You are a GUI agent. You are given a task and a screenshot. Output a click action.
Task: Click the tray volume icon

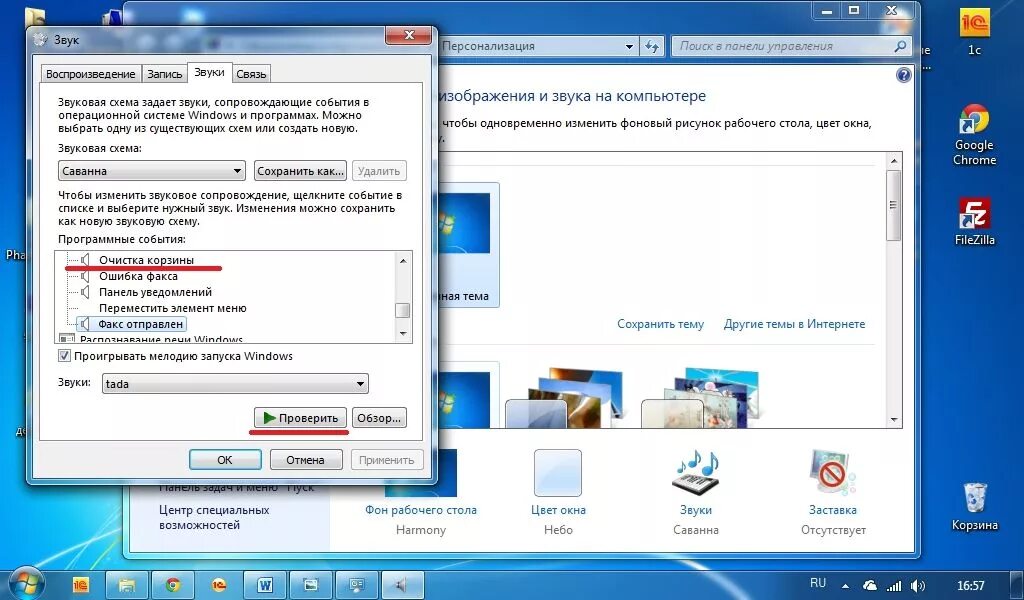pyautogui.click(x=918, y=586)
